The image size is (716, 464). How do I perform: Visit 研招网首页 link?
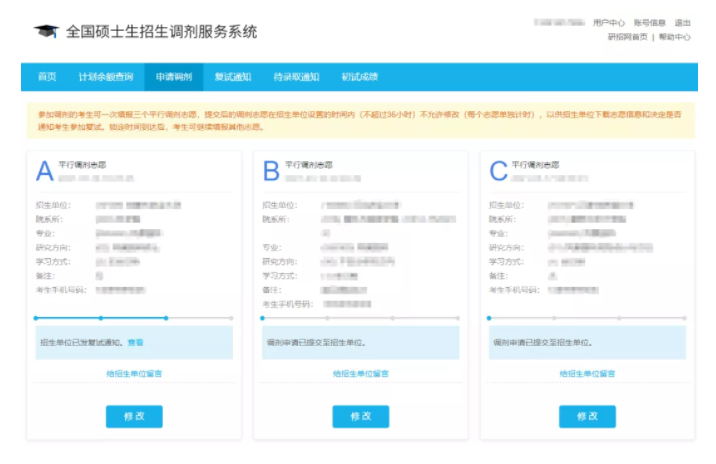click(627, 37)
